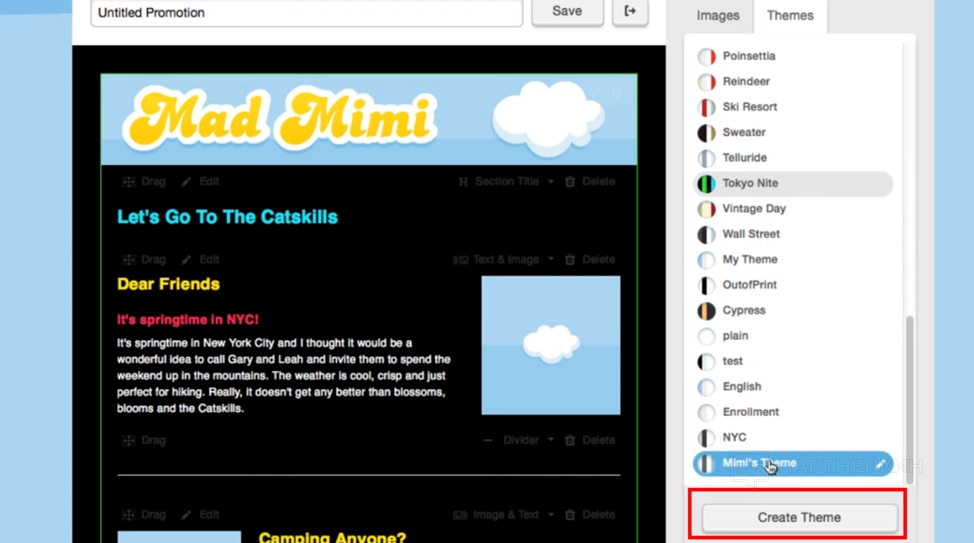
Task: Click the theme list vertical scrollbar
Action: 909,399
